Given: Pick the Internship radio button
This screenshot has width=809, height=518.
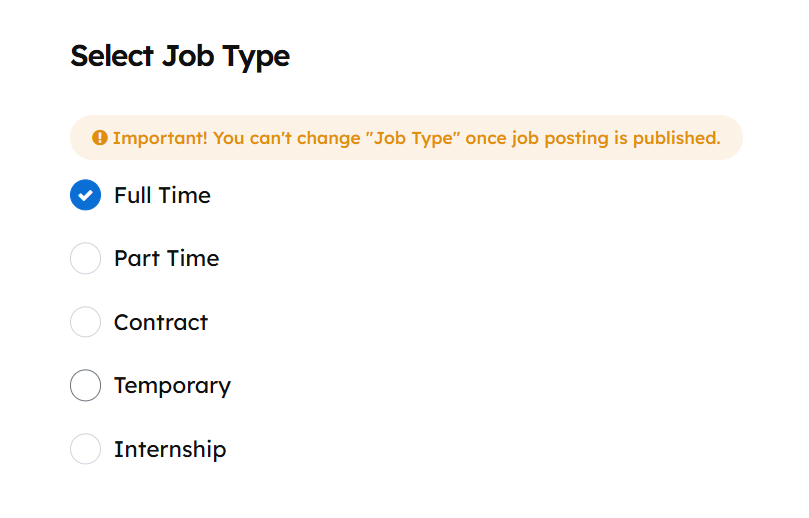Looking at the screenshot, I should tap(86, 449).
